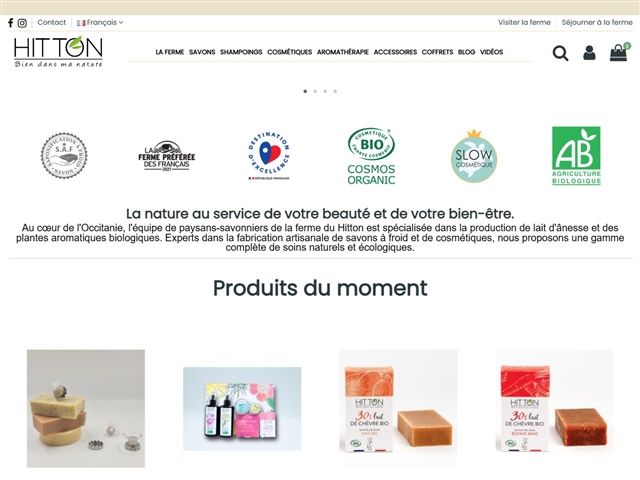Click the AB Agriculture Biologique logo
The width and height of the screenshot is (640, 480).
(576, 156)
